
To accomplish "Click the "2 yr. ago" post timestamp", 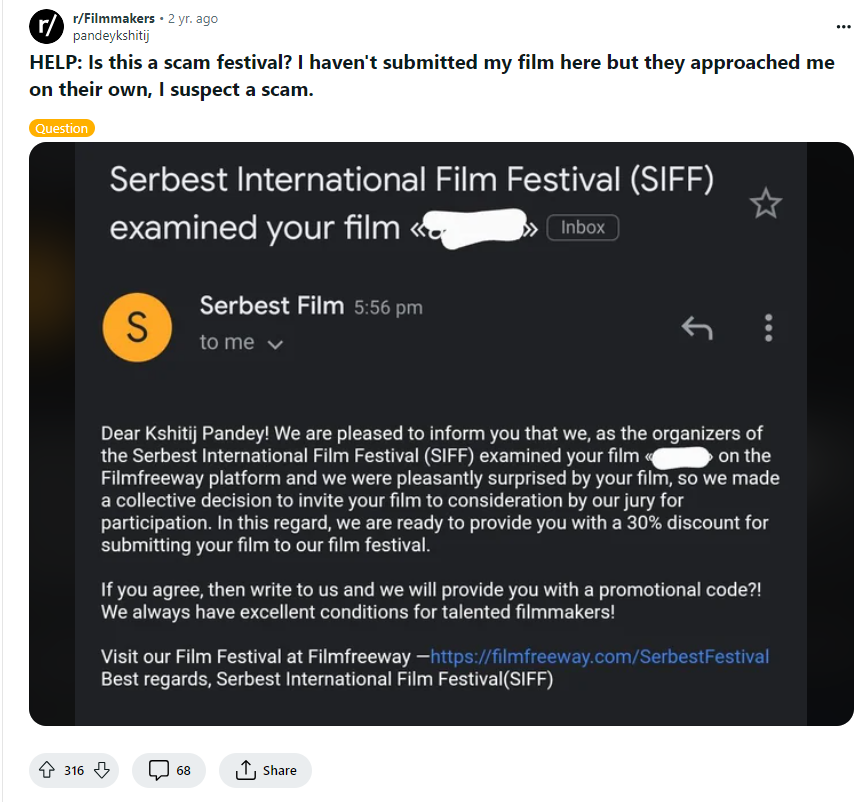I will (195, 19).
